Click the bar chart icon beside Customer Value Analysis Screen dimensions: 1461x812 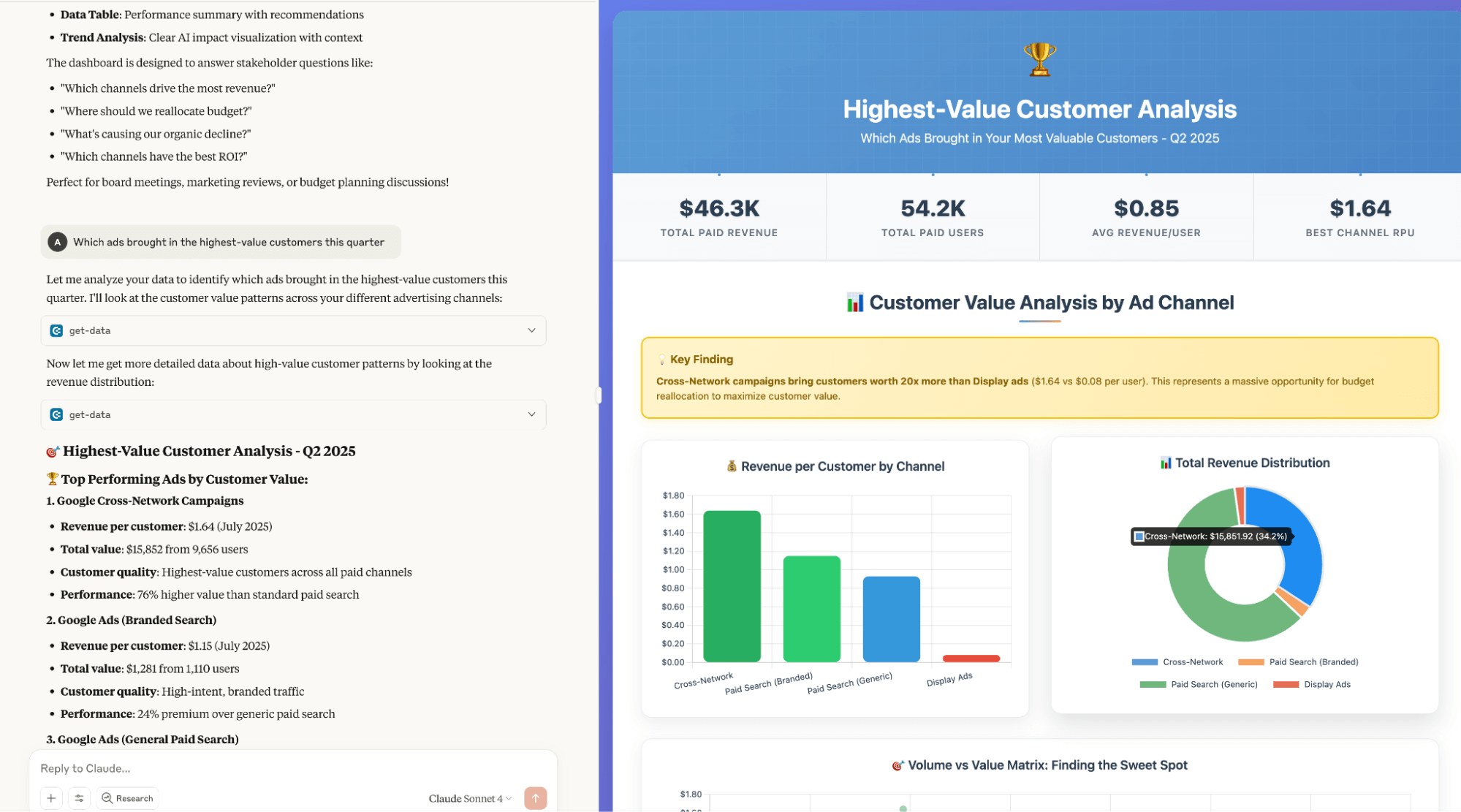tap(854, 303)
